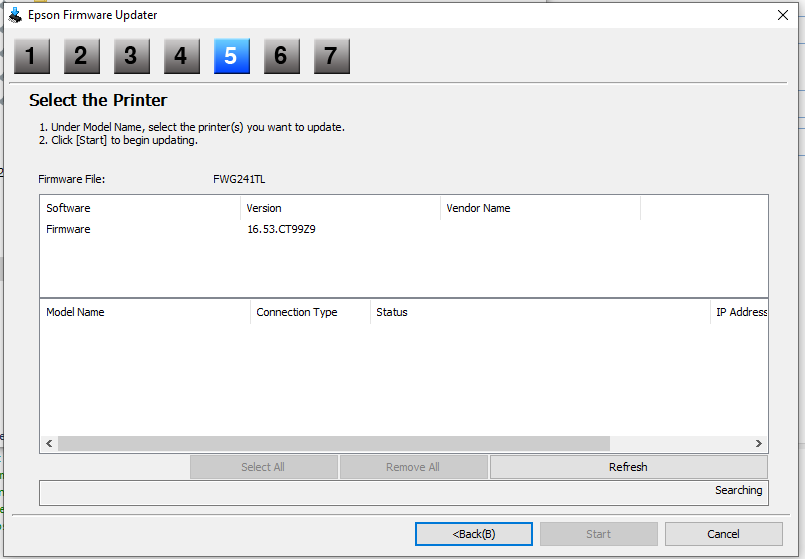
Task: Click the Epson Firmware Updater title icon
Action: click(15, 15)
